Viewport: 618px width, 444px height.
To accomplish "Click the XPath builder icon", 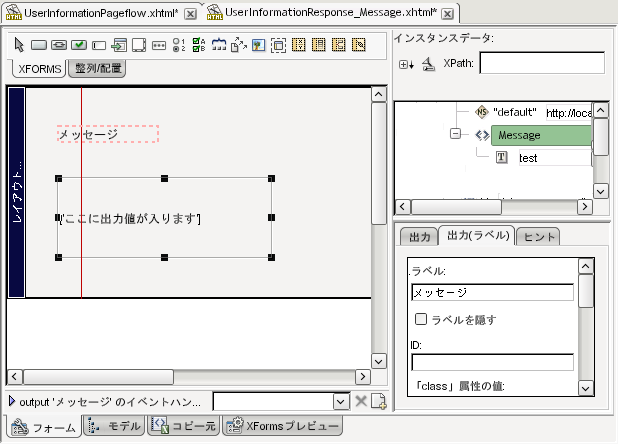I will pyautogui.click(x=428, y=64).
